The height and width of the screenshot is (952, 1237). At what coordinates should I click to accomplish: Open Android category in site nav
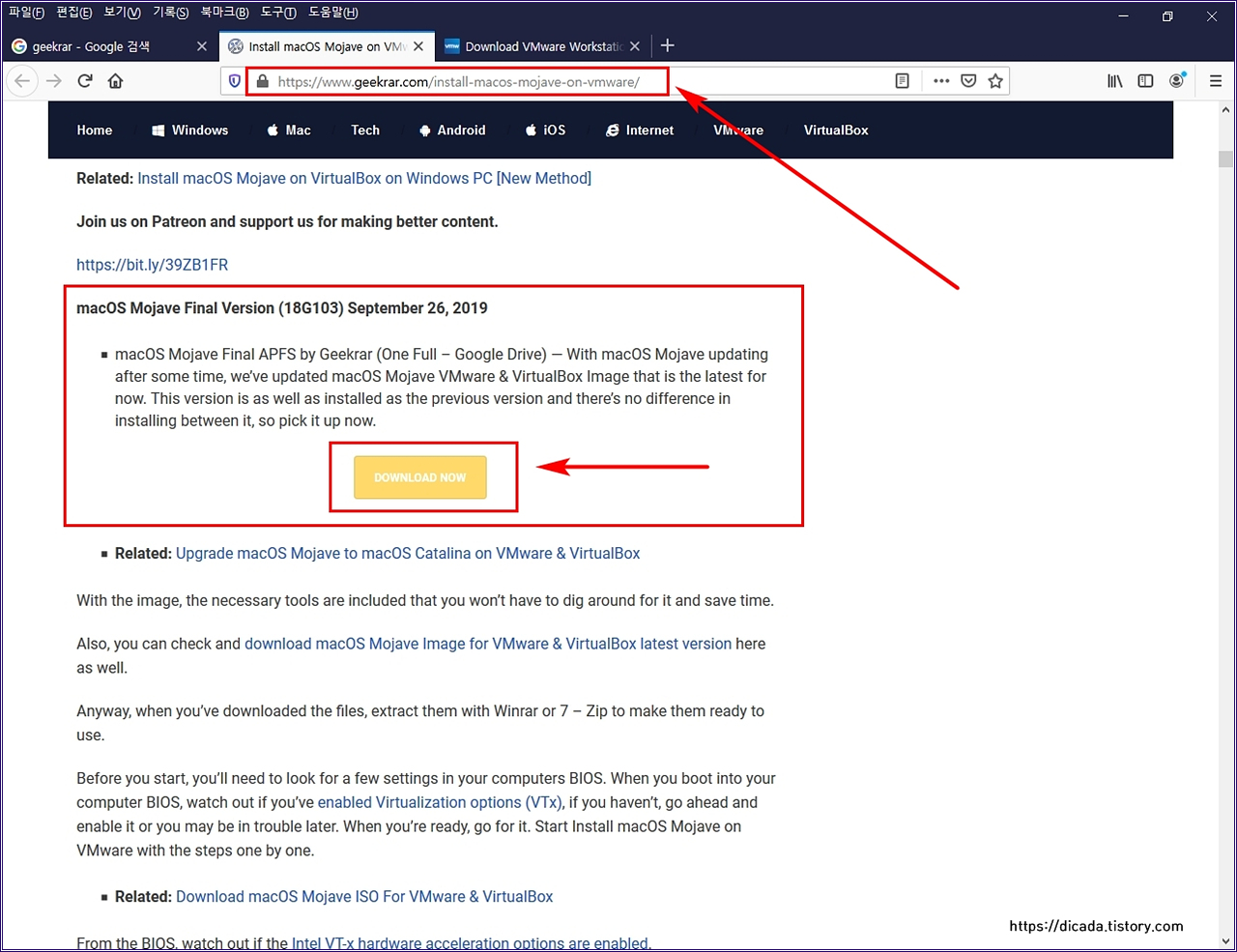click(x=452, y=130)
